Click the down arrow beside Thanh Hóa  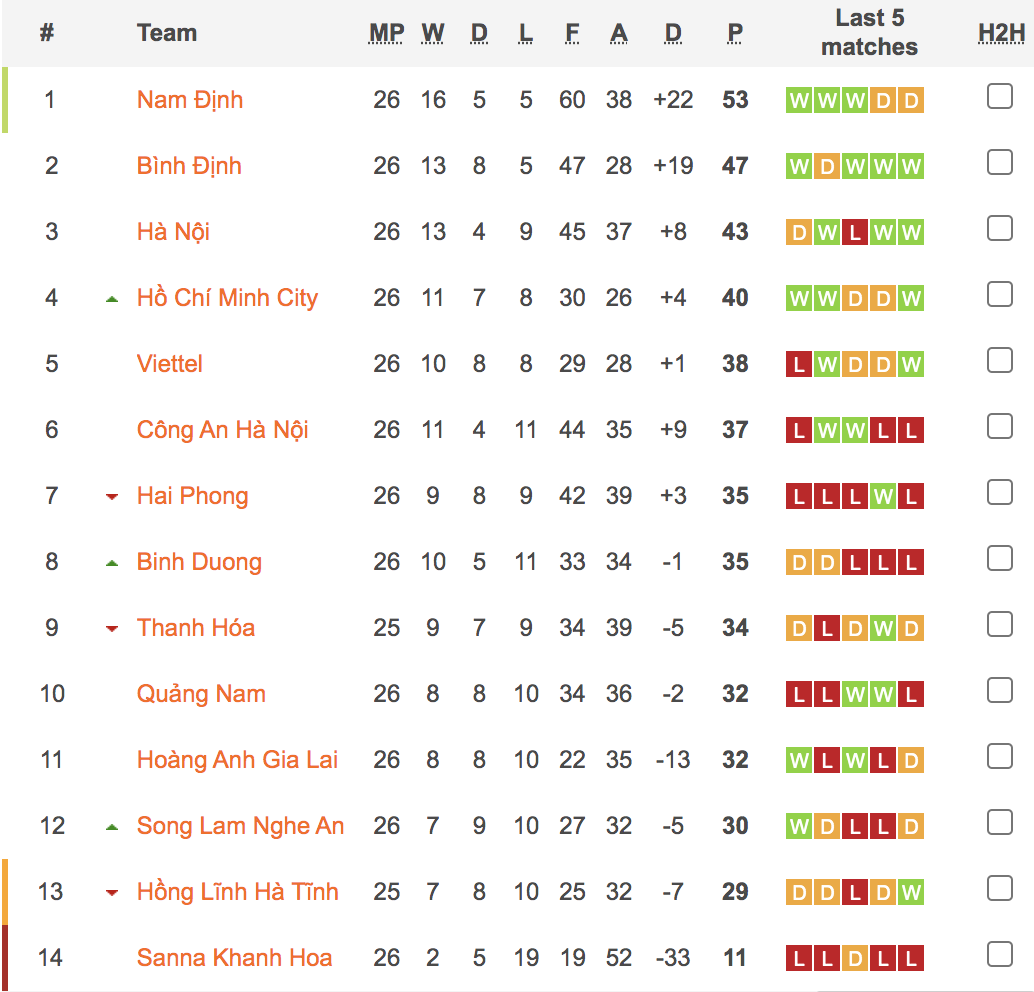click(110, 626)
